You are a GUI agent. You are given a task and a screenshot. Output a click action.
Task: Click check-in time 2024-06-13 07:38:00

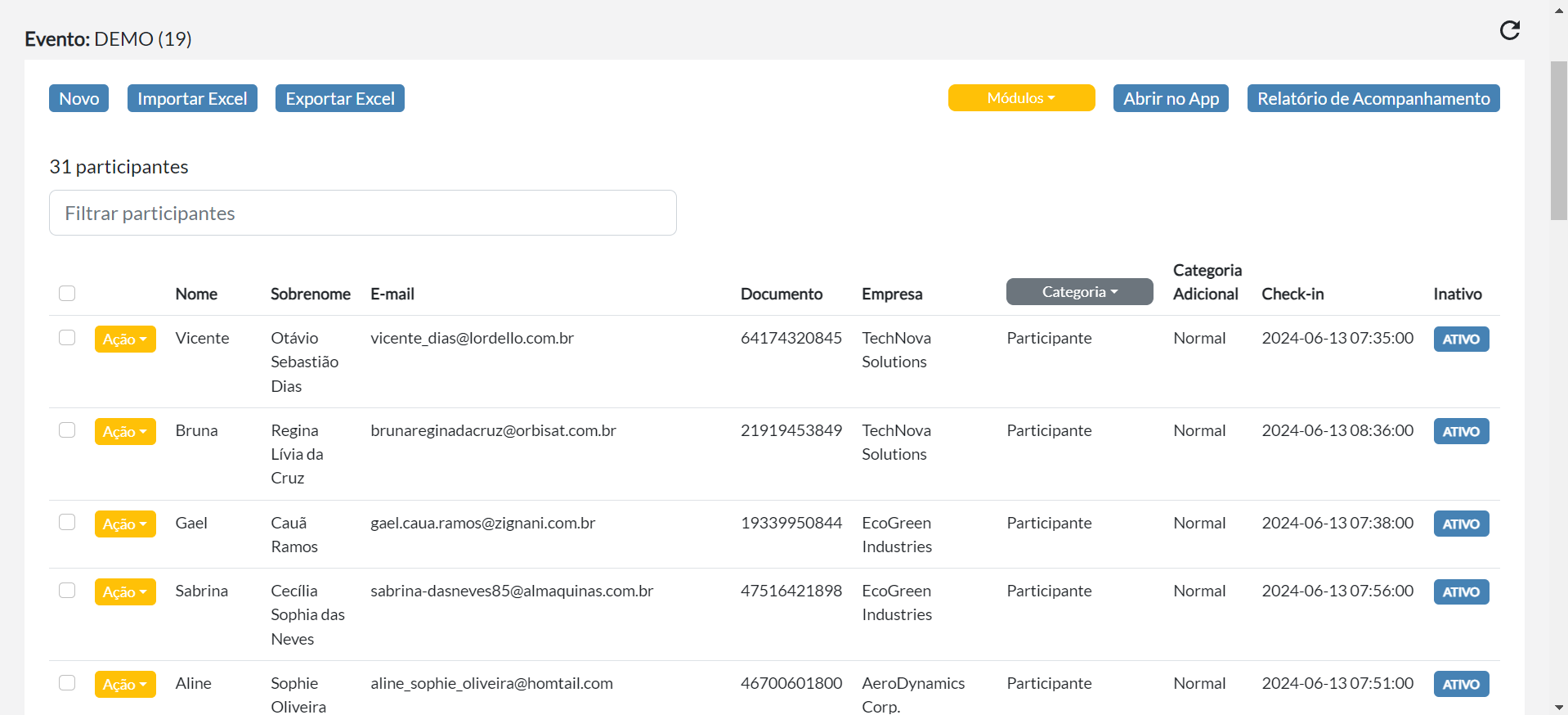1337,523
